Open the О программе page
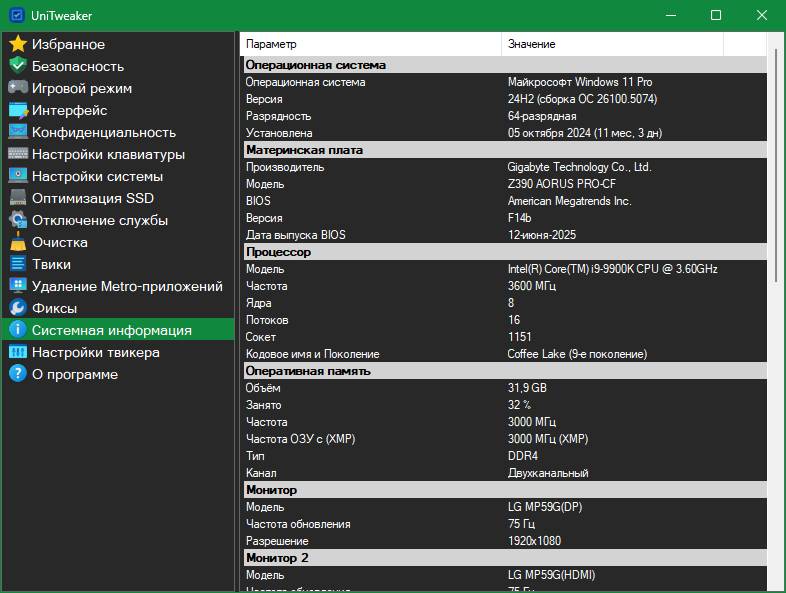 (x=118, y=374)
